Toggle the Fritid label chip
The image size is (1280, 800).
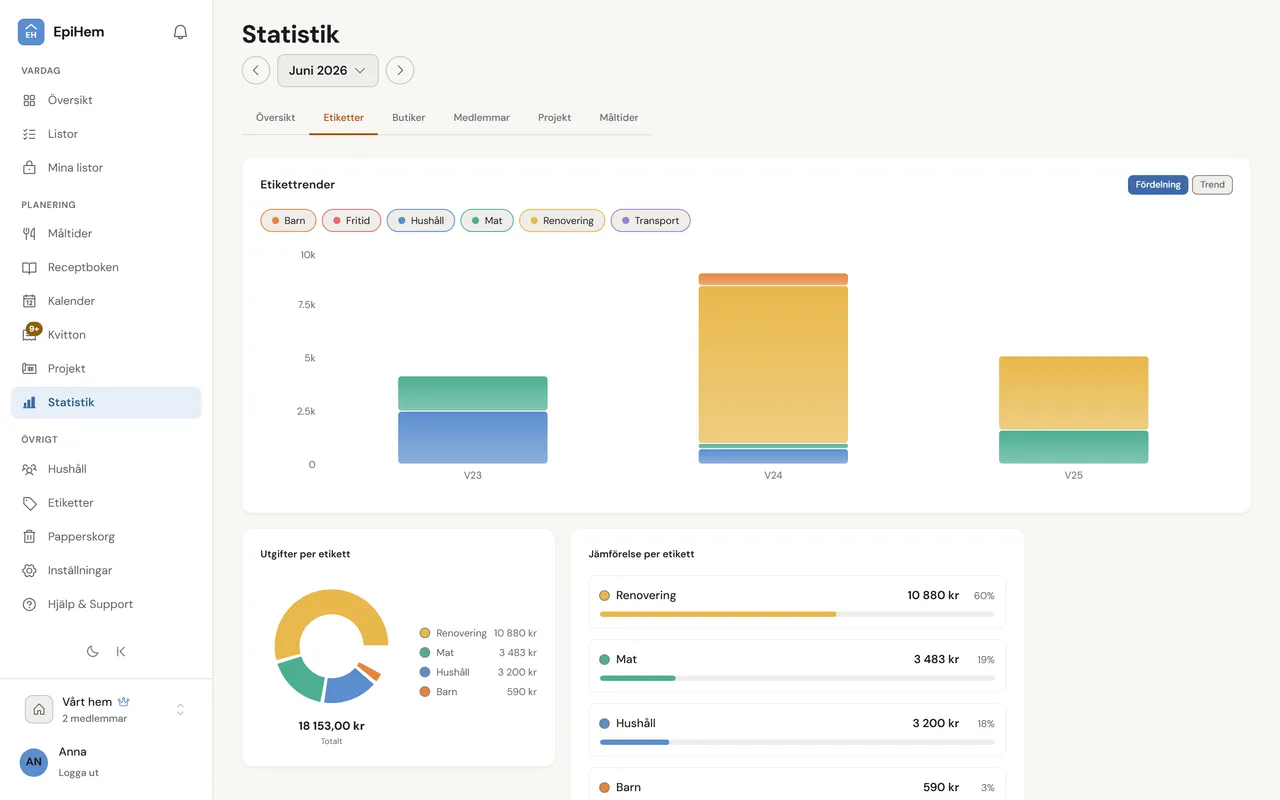click(351, 221)
